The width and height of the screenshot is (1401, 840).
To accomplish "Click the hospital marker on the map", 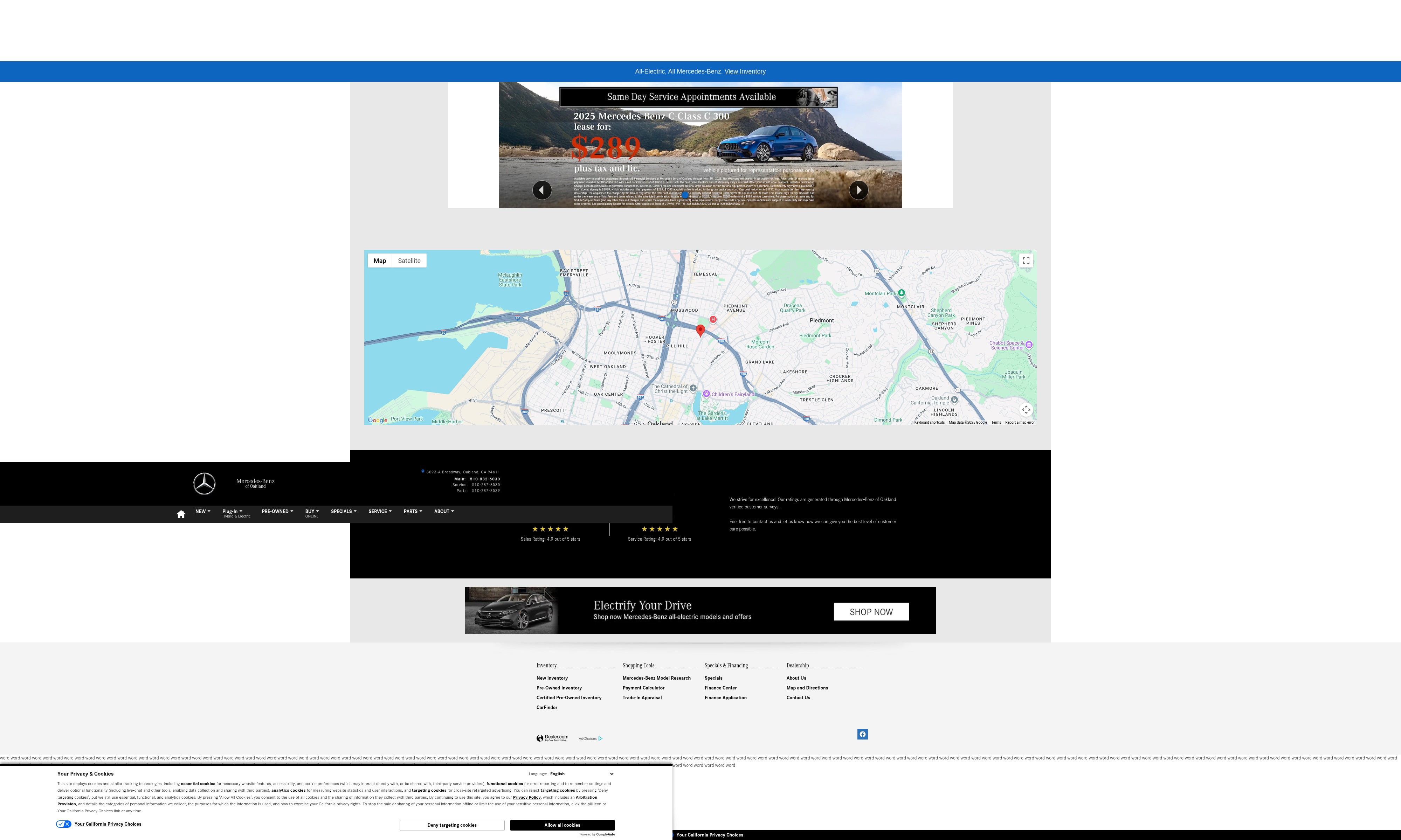I will click(713, 319).
